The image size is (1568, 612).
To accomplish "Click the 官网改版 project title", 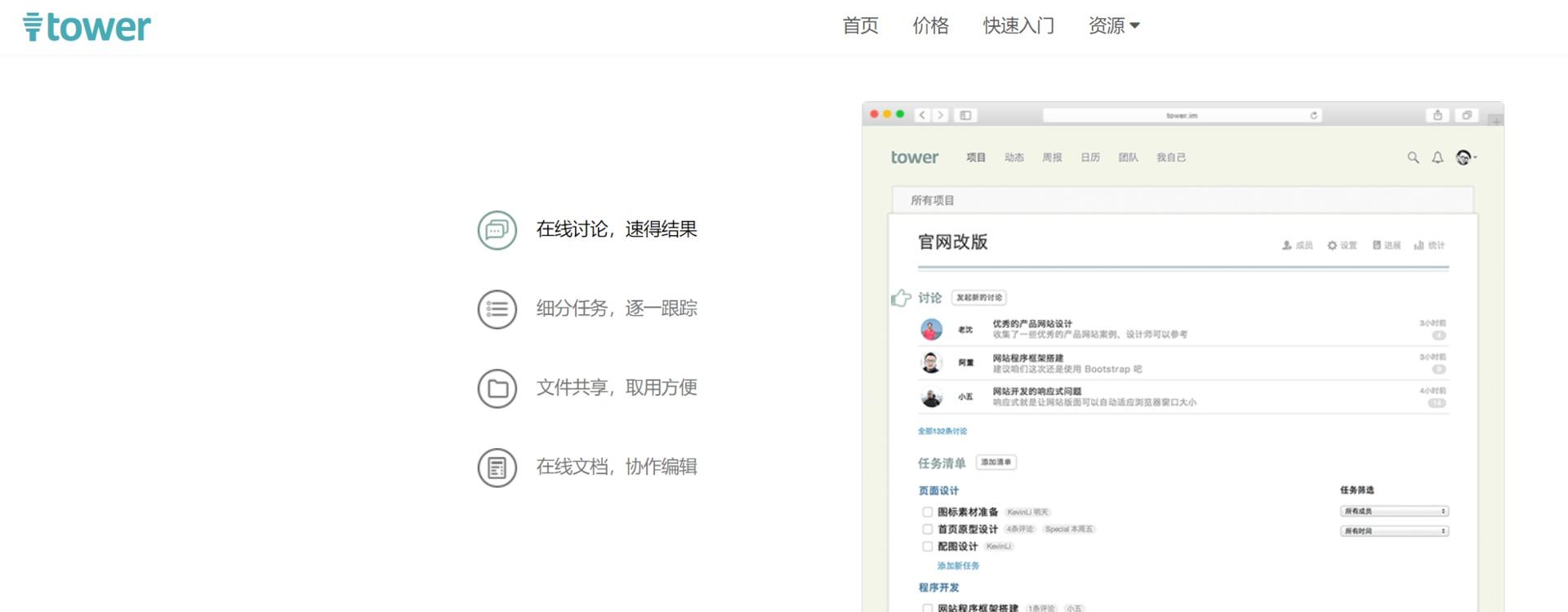I will click(953, 242).
